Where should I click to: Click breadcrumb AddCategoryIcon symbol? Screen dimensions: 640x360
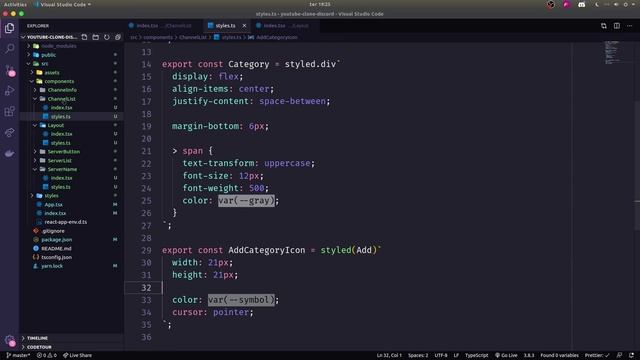coord(273,37)
